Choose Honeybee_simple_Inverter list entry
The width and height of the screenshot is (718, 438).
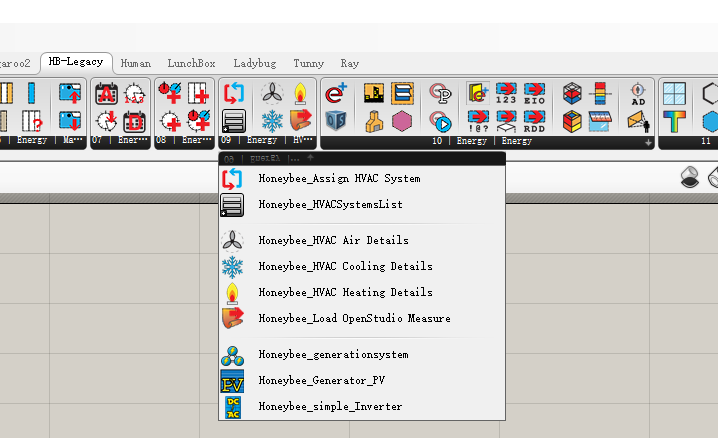(362, 407)
